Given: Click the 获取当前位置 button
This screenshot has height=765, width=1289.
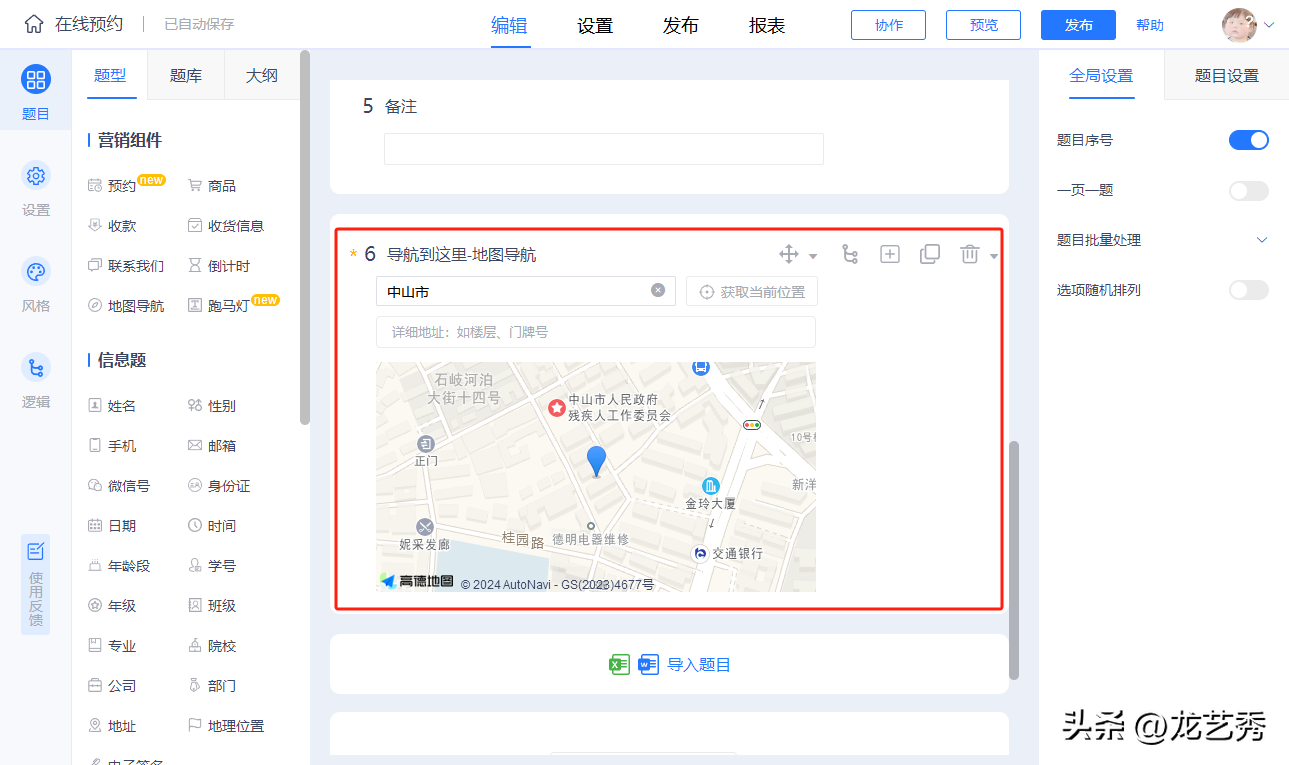Looking at the screenshot, I should [x=752, y=292].
